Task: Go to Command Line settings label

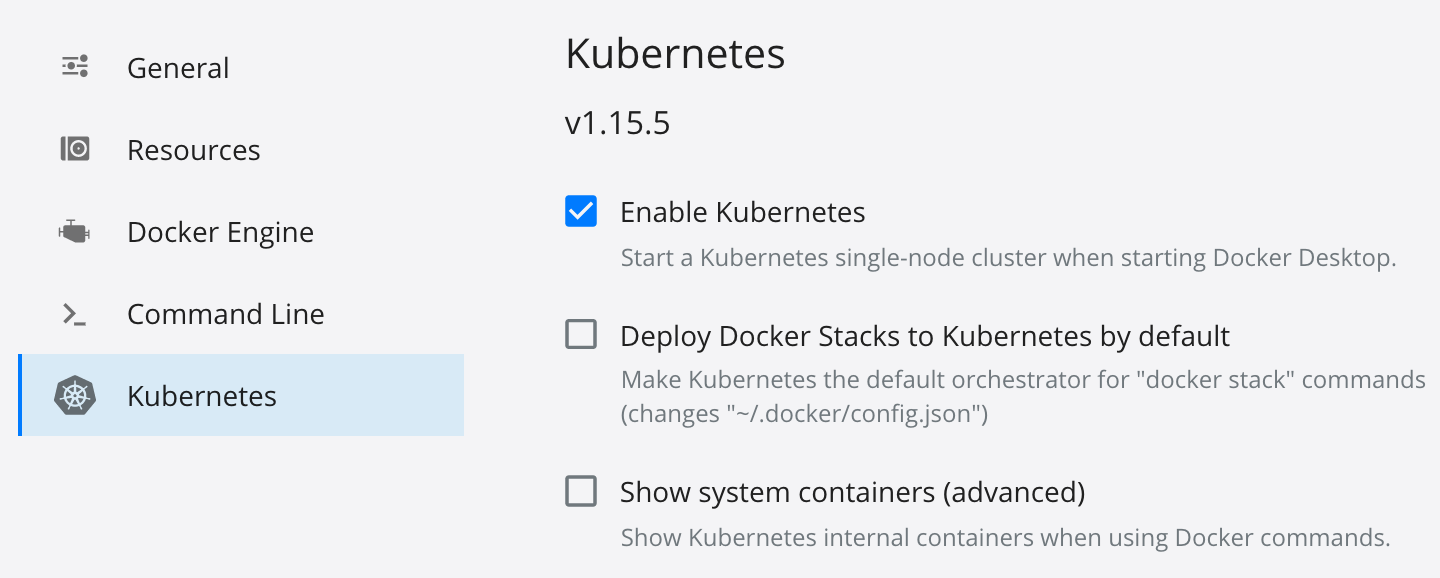Action: coord(225,314)
